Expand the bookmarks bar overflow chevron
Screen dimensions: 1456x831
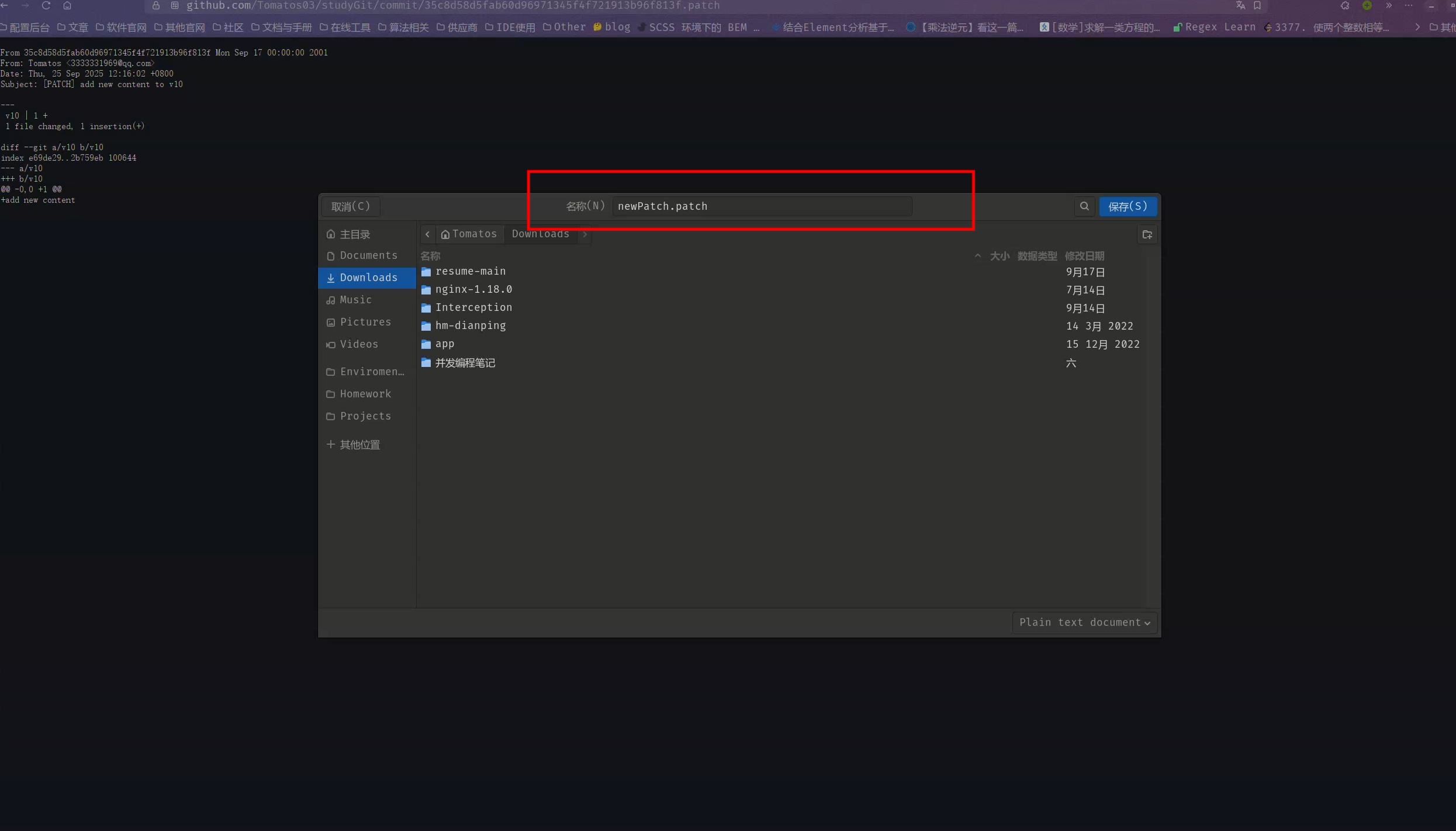pyautogui.click(x=1417, y=27)
